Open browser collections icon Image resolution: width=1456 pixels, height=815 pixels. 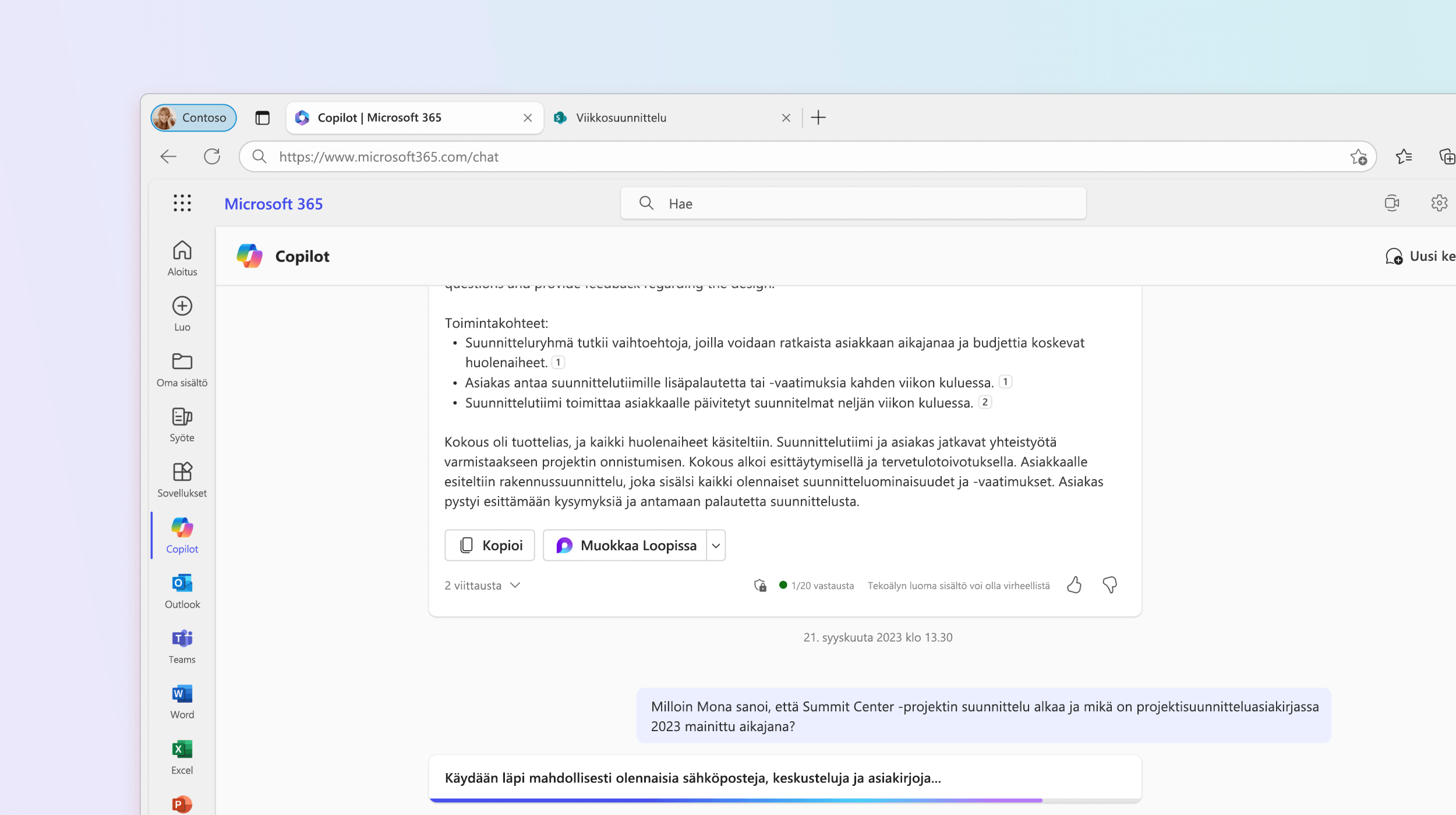point(1447,157)
